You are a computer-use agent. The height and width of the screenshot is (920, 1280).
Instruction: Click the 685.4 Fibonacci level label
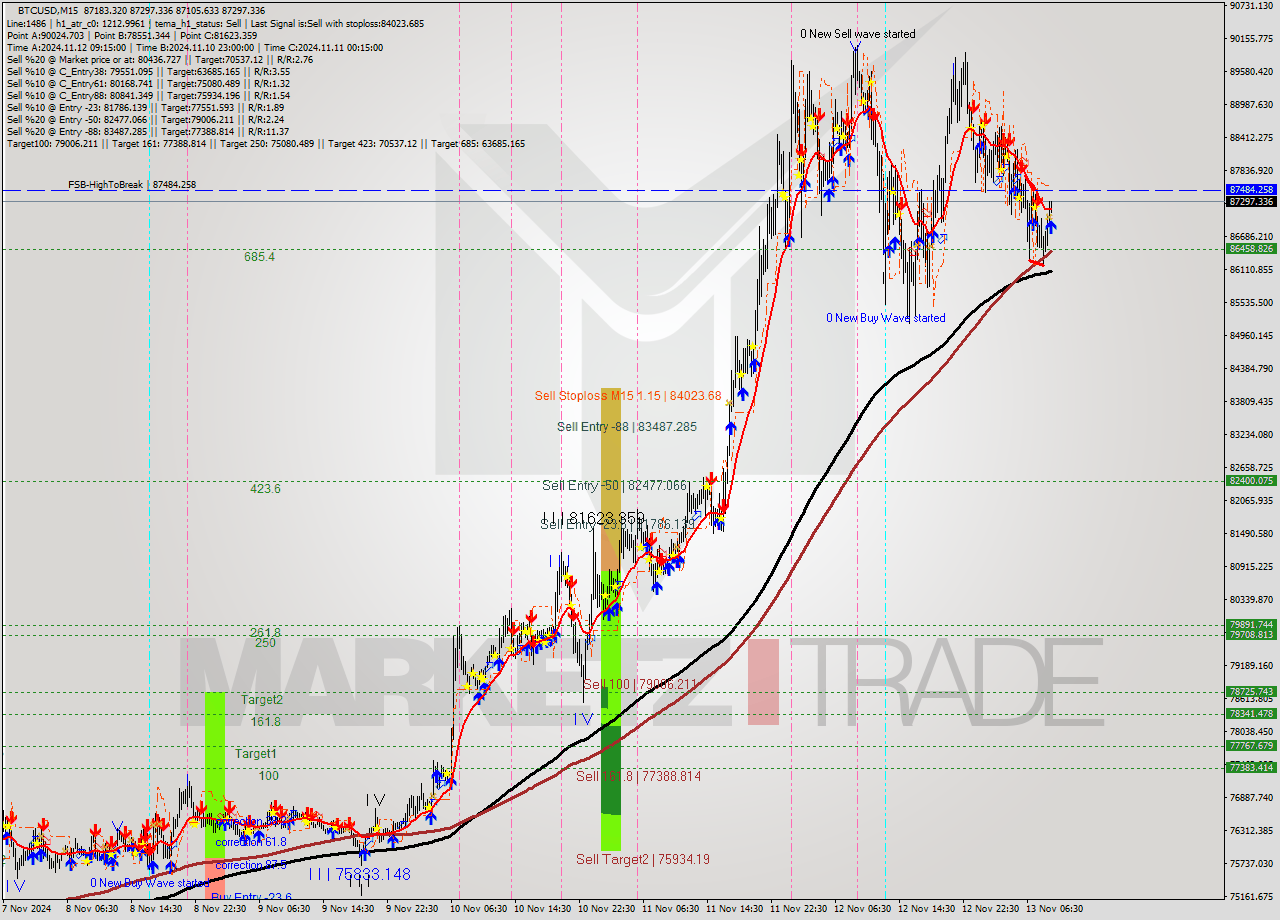tap(259, 257)
